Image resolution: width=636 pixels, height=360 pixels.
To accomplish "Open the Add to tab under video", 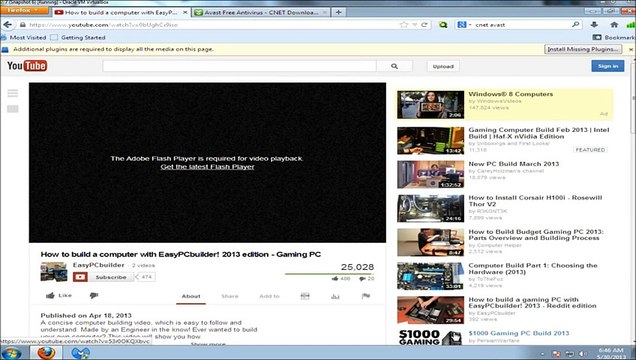I will pos(269,296).
